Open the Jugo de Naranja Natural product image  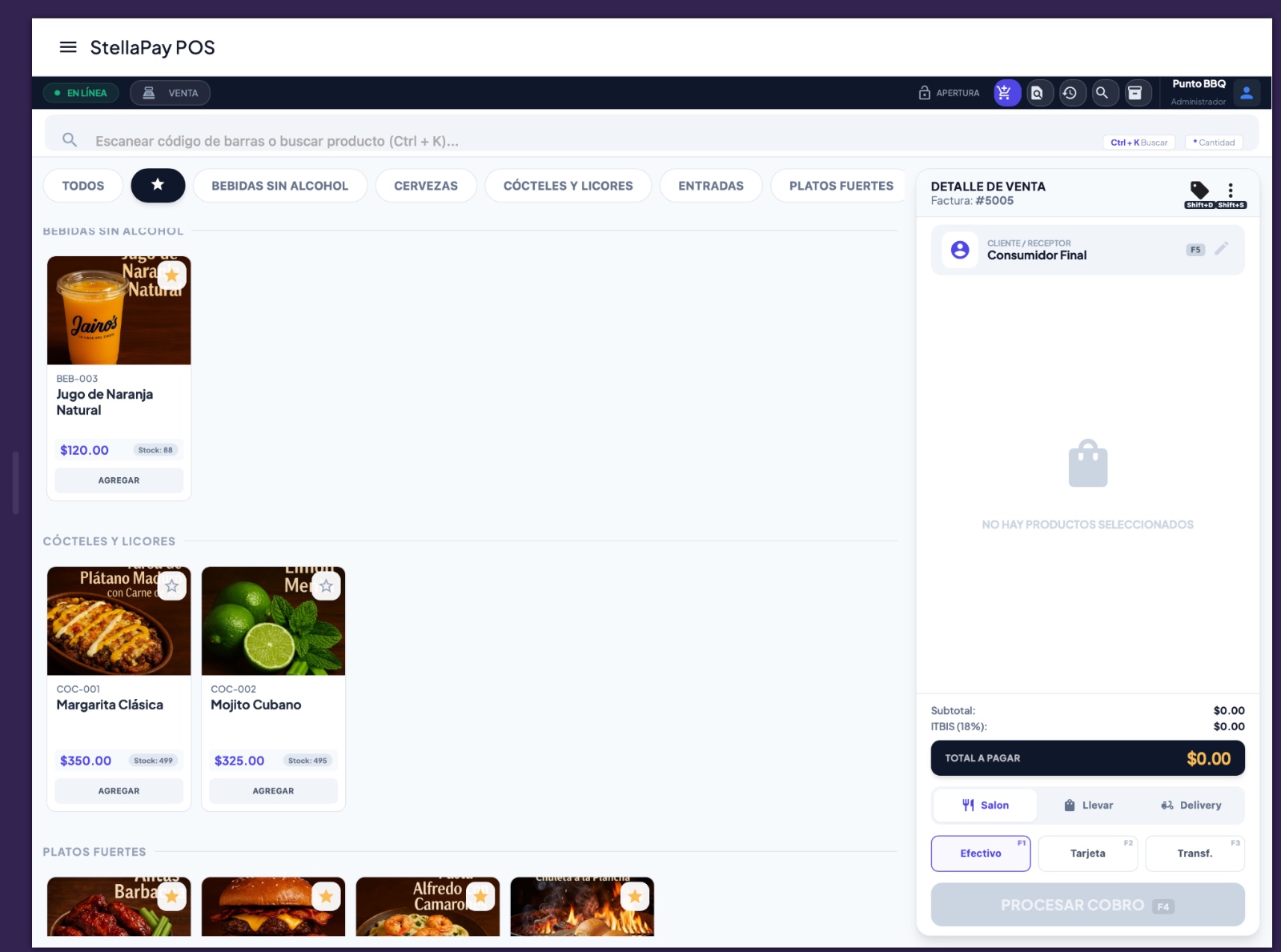point(118,311)
